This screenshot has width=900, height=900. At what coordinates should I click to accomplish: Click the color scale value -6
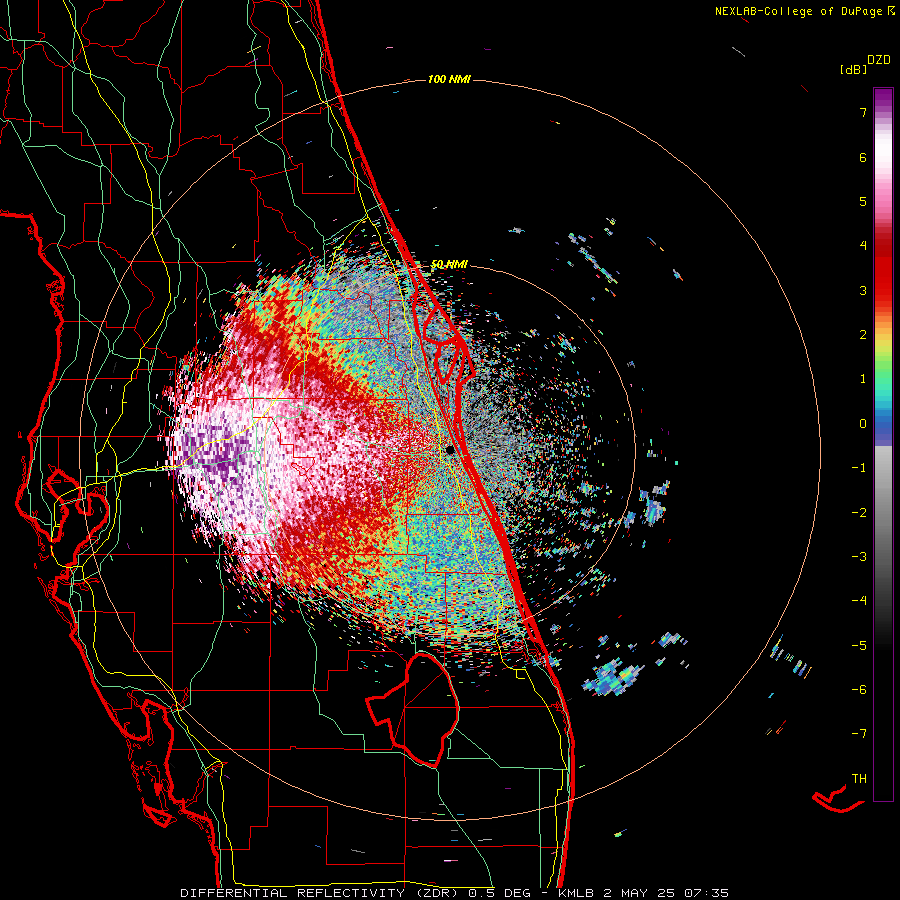(x=859, y=689)
